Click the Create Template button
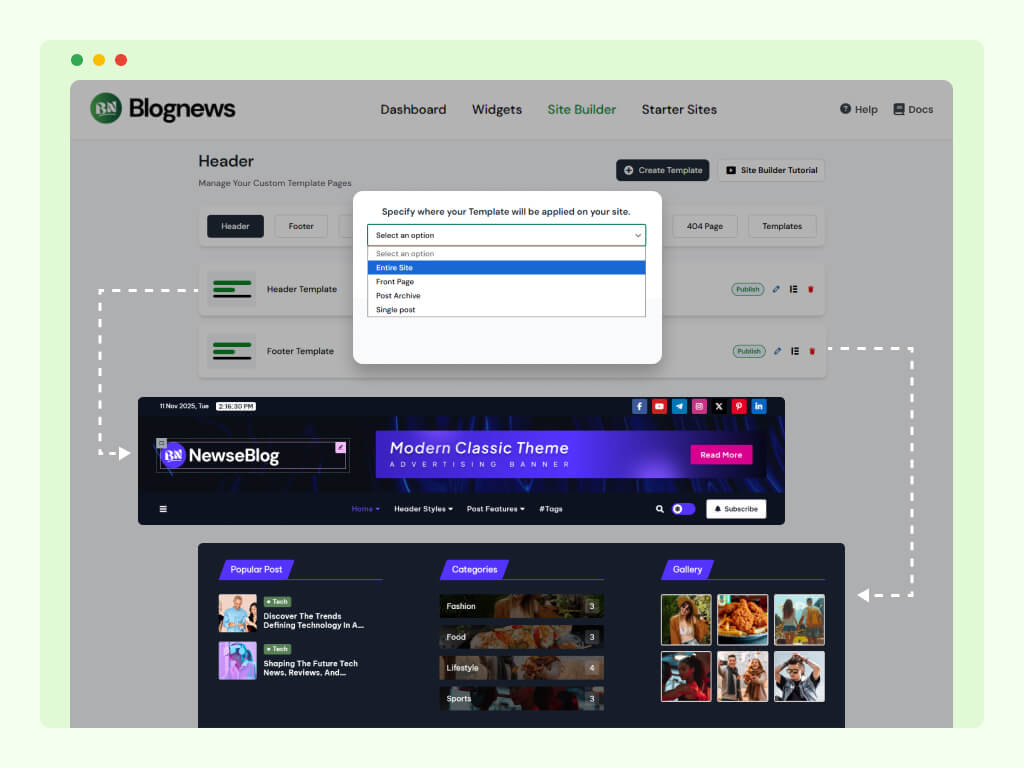The image size is (1024, 768). (662, 170)
